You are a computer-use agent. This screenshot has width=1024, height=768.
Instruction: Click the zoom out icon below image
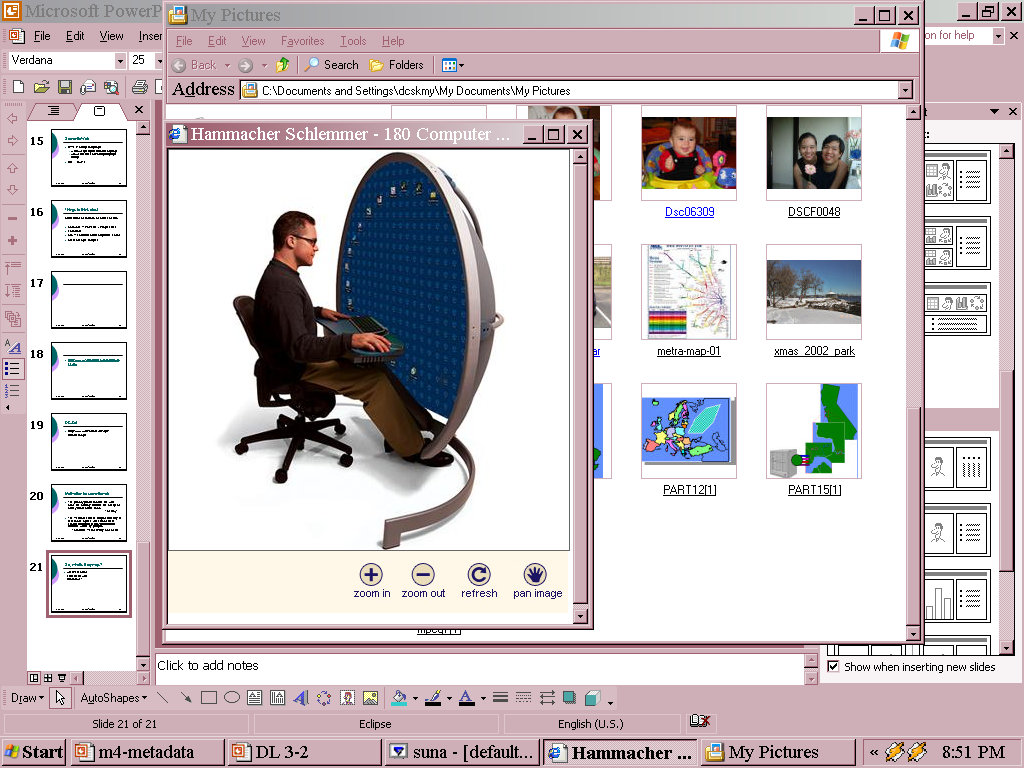tap(423, 575)
